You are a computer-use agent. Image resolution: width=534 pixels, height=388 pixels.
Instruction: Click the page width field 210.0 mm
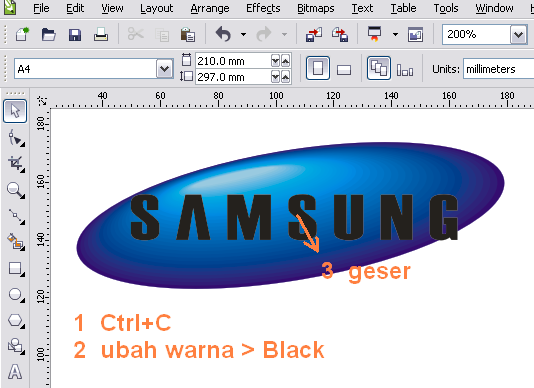coord(233,61)
